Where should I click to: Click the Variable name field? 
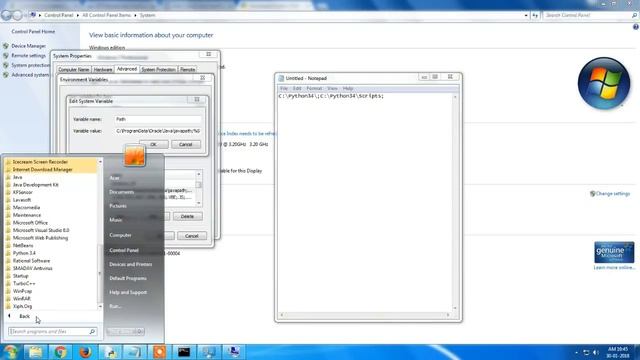click(x=158, y=119)
